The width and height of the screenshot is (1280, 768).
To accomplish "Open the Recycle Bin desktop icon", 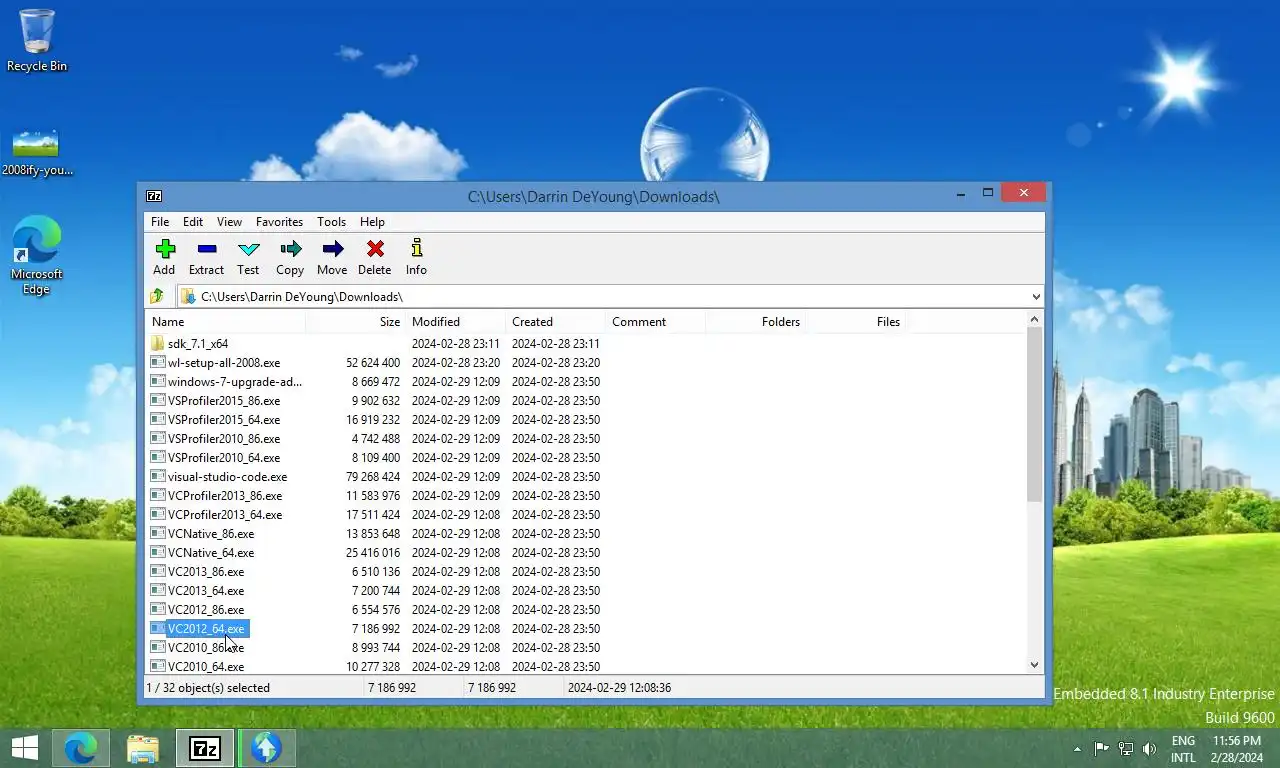I will click(x=37, y=41).
